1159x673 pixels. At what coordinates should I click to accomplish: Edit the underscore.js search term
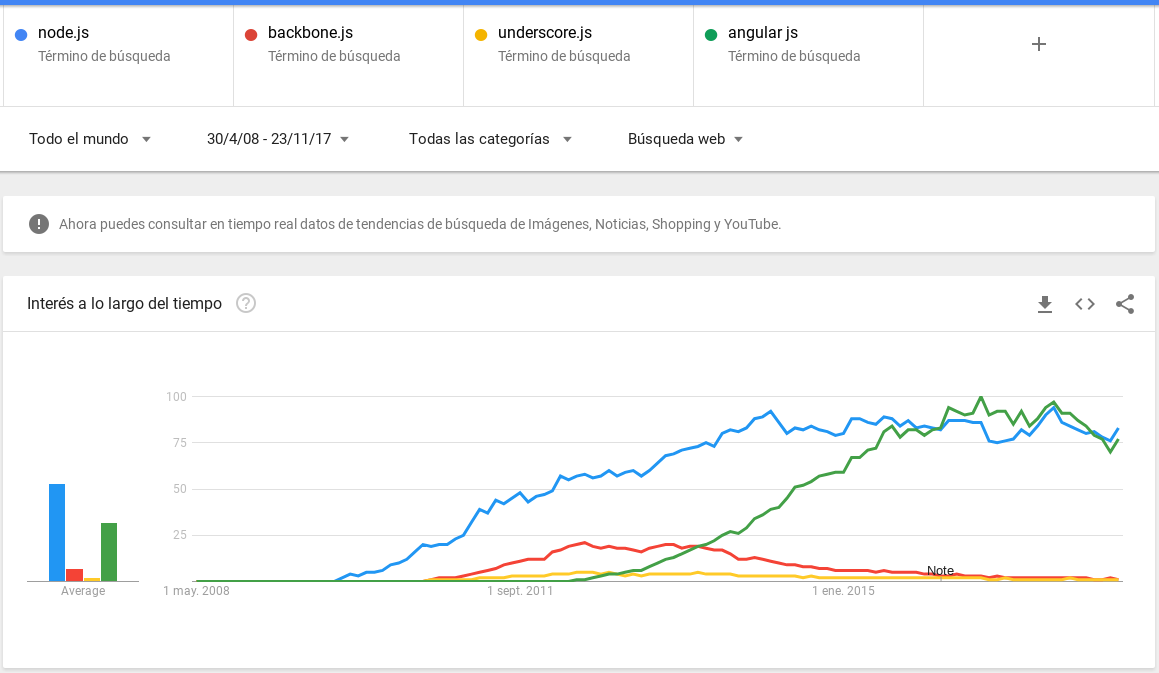(545, 33)
